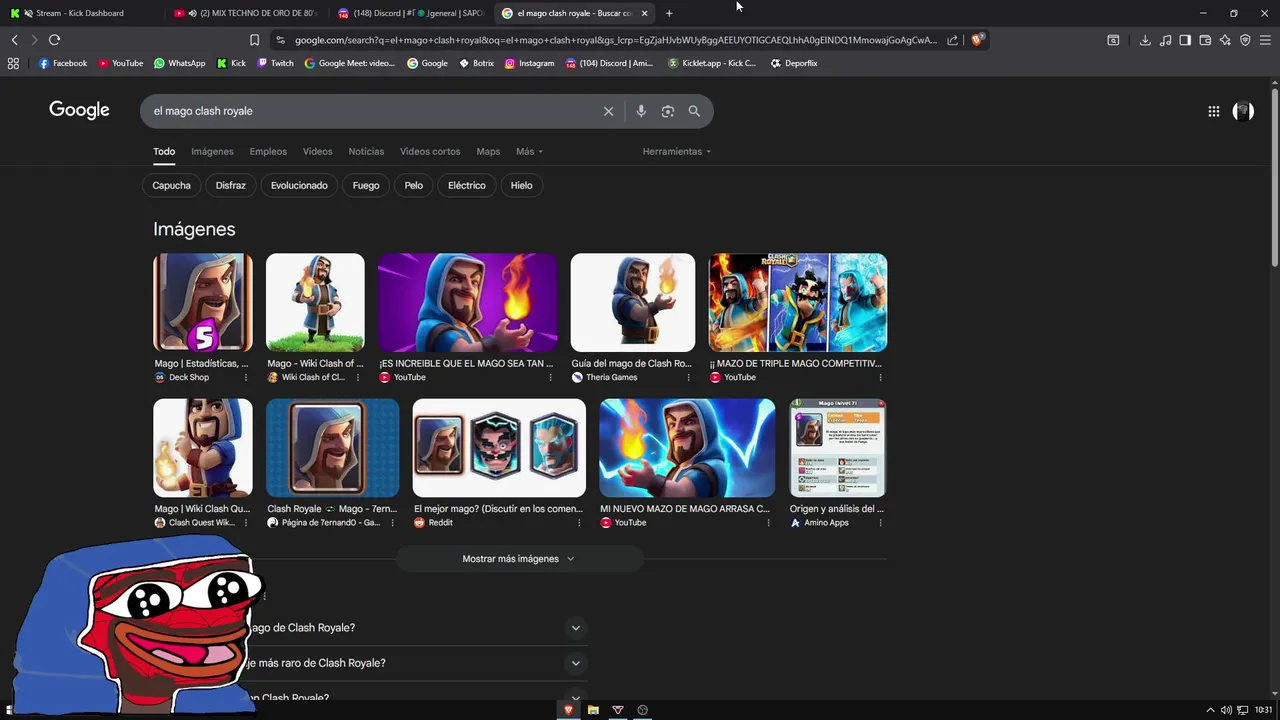Open the bookmarks apps grid icon
The height and width of the screenshot is (720, 1280).
click(x=13, y=63)
